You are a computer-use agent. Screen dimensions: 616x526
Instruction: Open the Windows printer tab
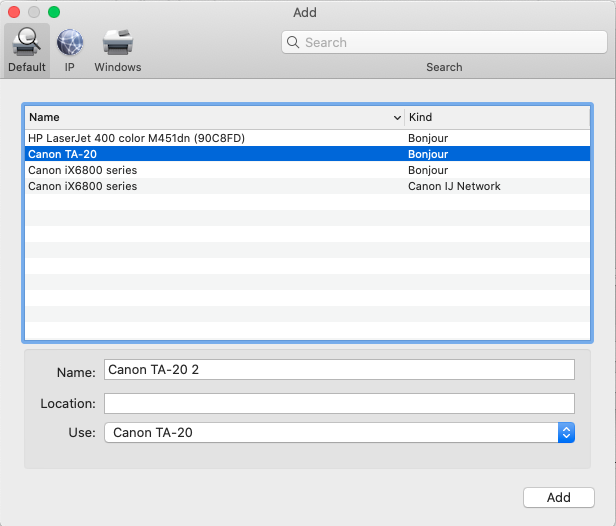117,50
